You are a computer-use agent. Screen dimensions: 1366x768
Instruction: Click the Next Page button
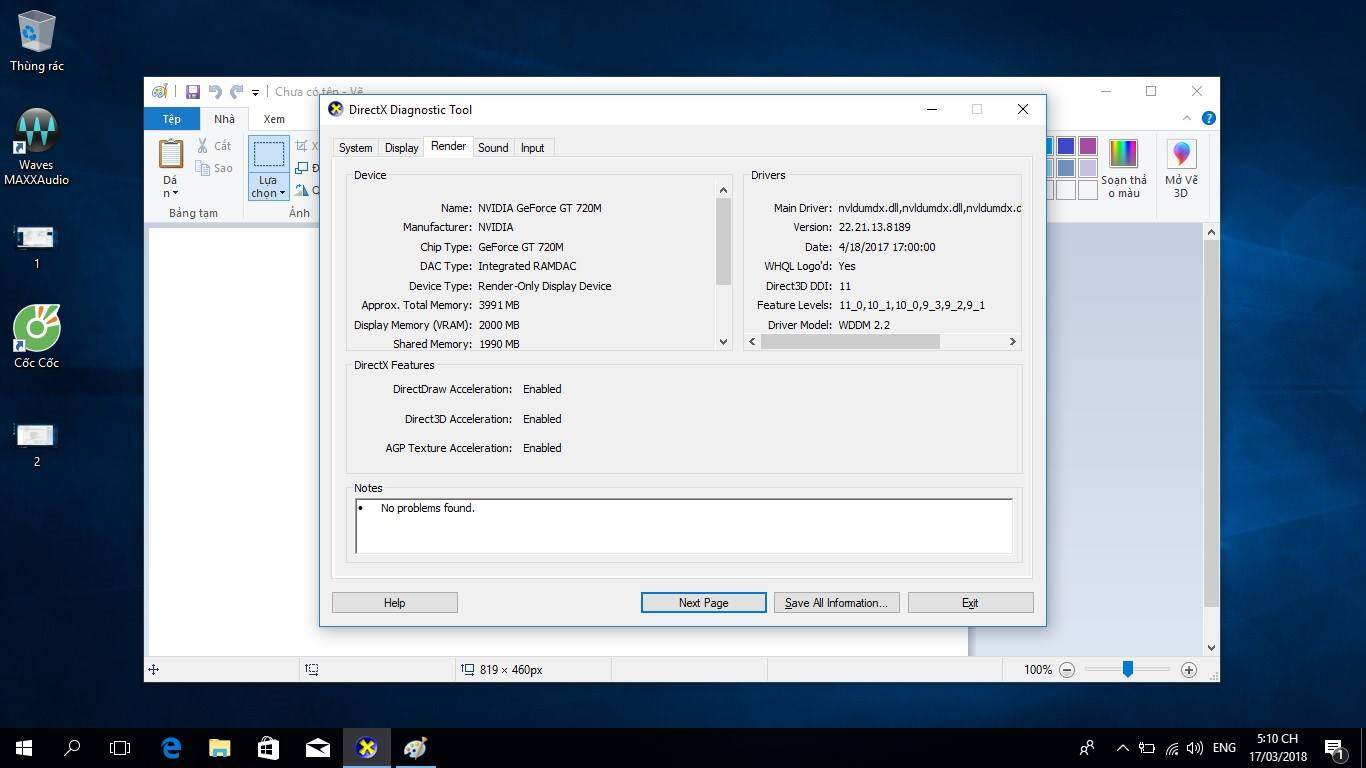pyautogui.click(x=703, y=603)
